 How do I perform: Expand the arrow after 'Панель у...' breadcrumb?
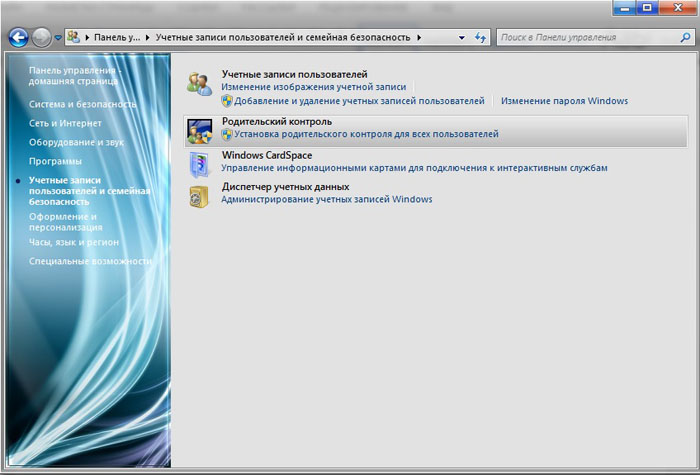point(148,38)
